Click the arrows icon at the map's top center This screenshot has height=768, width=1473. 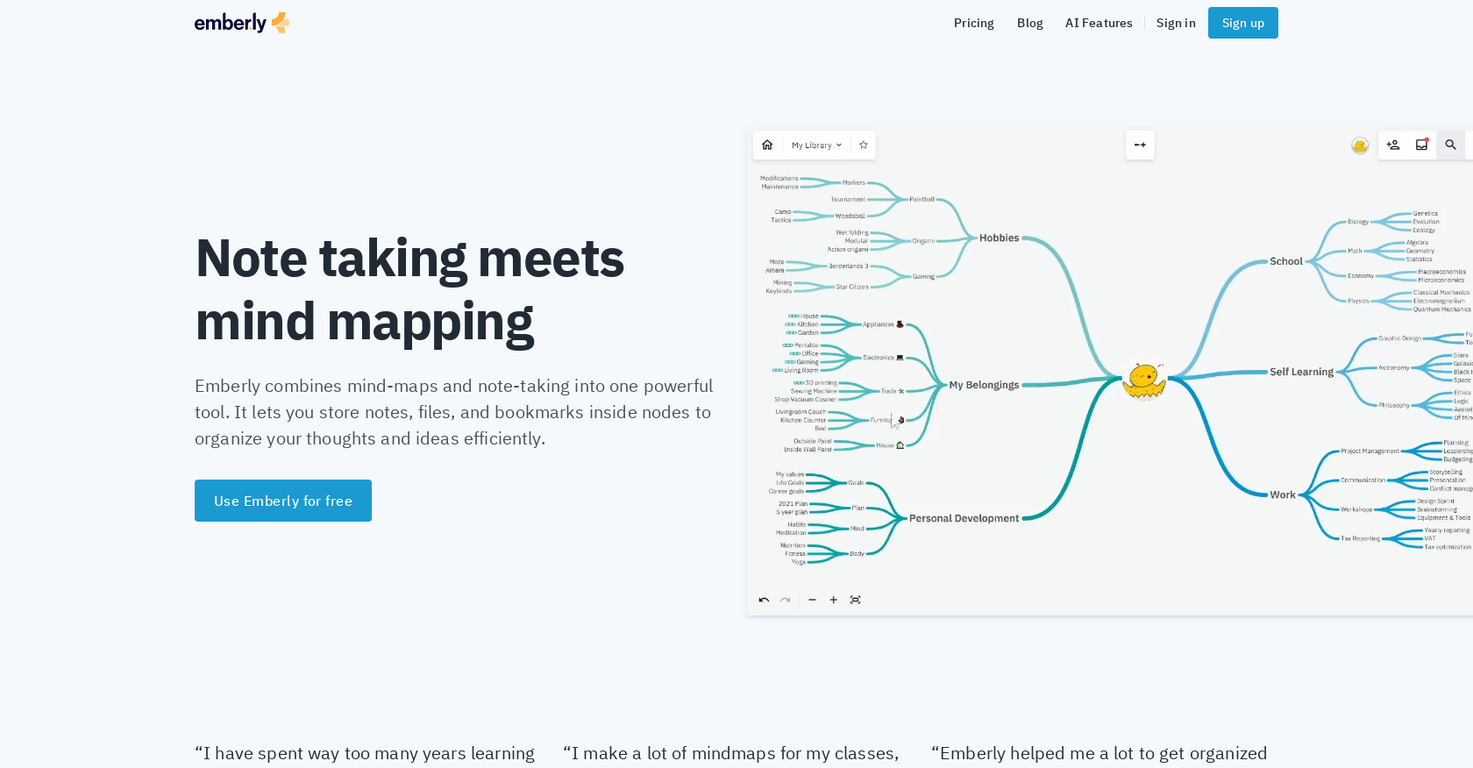tap(1140, 145)
